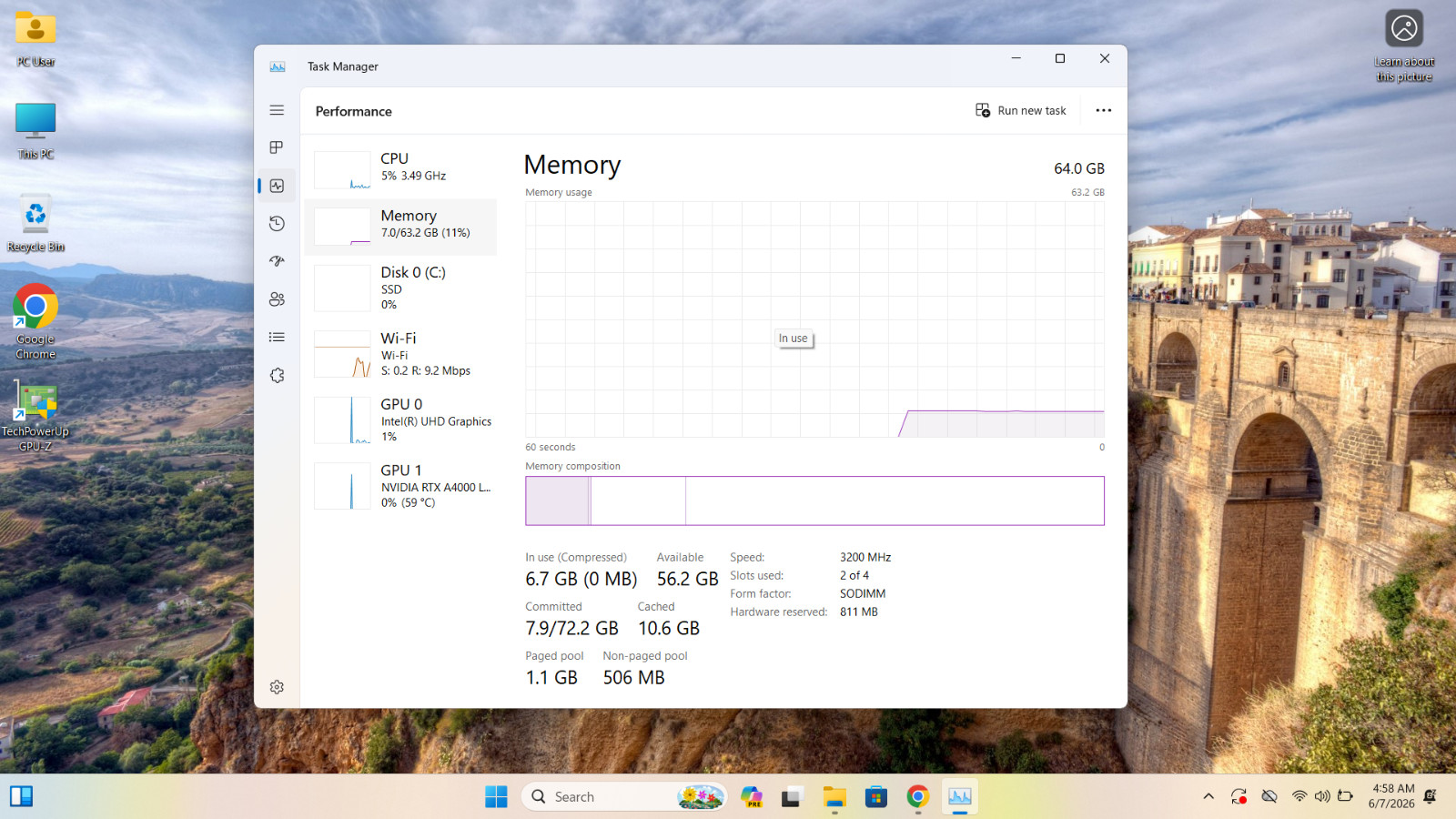Open Task Manager settings gear
This screenshot has height=819, width=1456.
click(x=277, y=687)
